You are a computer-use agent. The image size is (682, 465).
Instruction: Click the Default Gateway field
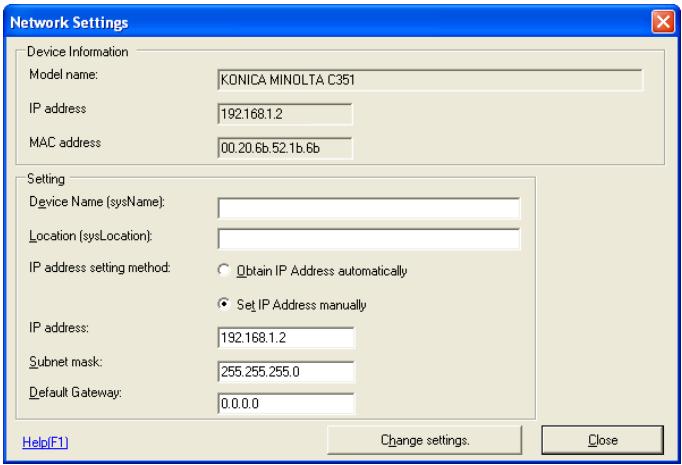coord(286,403)
